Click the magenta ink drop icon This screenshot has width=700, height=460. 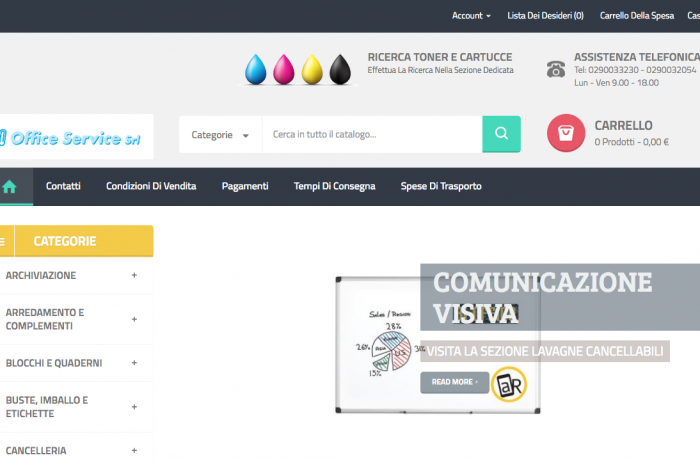[285, 69]
